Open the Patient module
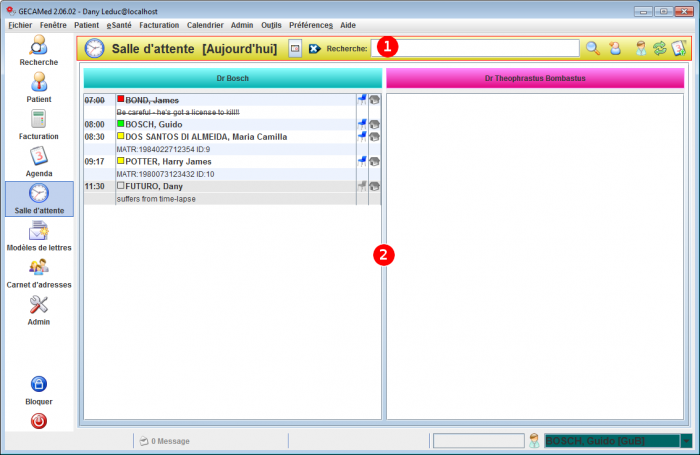Image resolution: width=700 pixels, height=455 pixels. tap(38, 87)
